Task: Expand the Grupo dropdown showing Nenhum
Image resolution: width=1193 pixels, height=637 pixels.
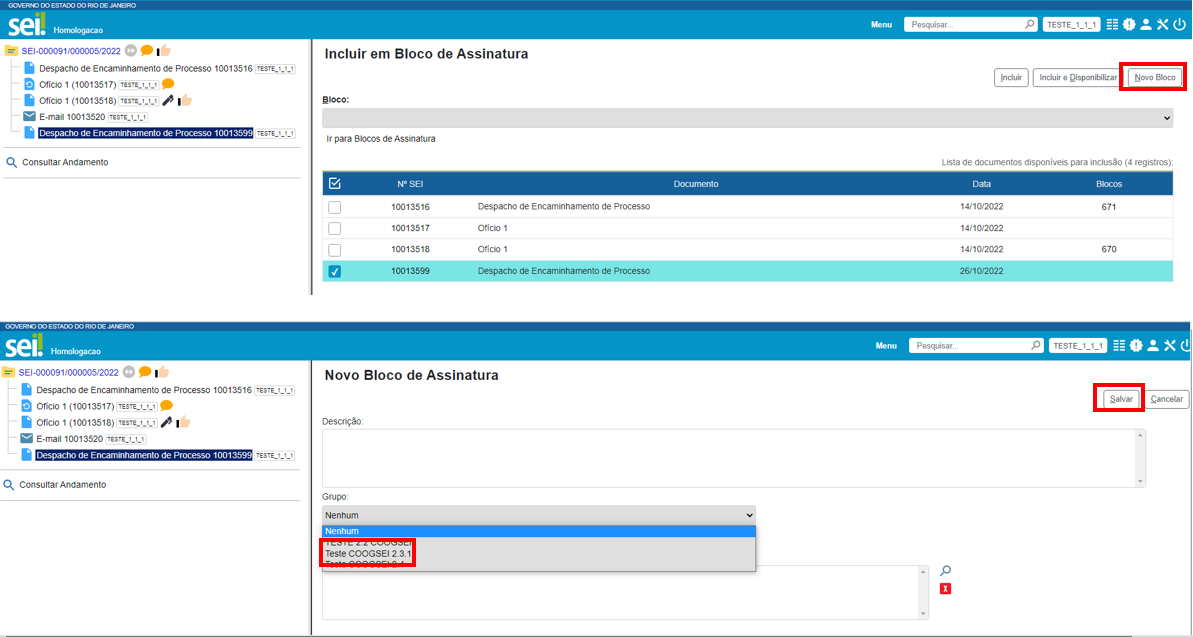Action: point(539,514)
